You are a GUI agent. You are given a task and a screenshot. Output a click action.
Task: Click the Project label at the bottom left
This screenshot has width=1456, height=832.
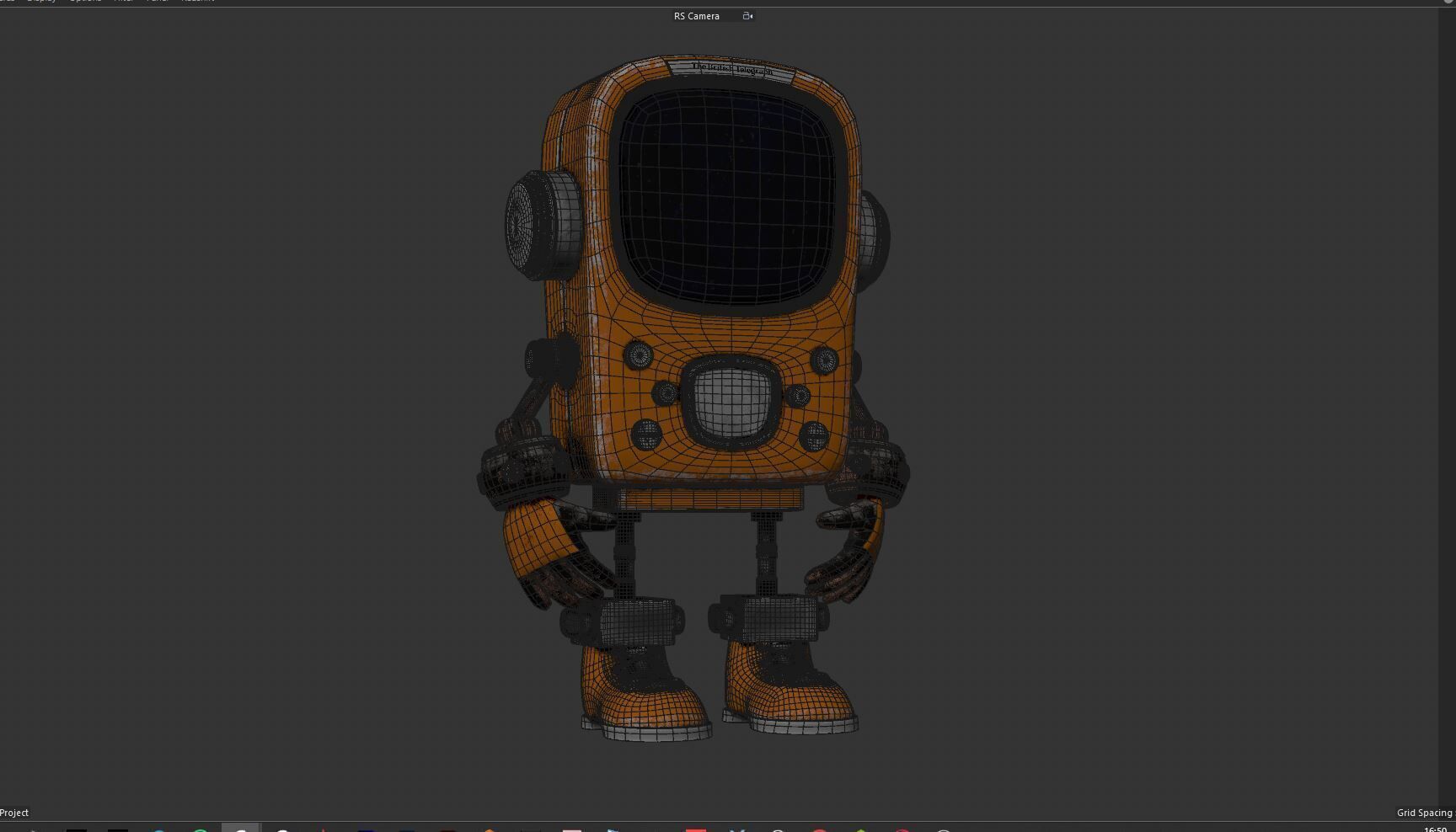coord(14,813)
